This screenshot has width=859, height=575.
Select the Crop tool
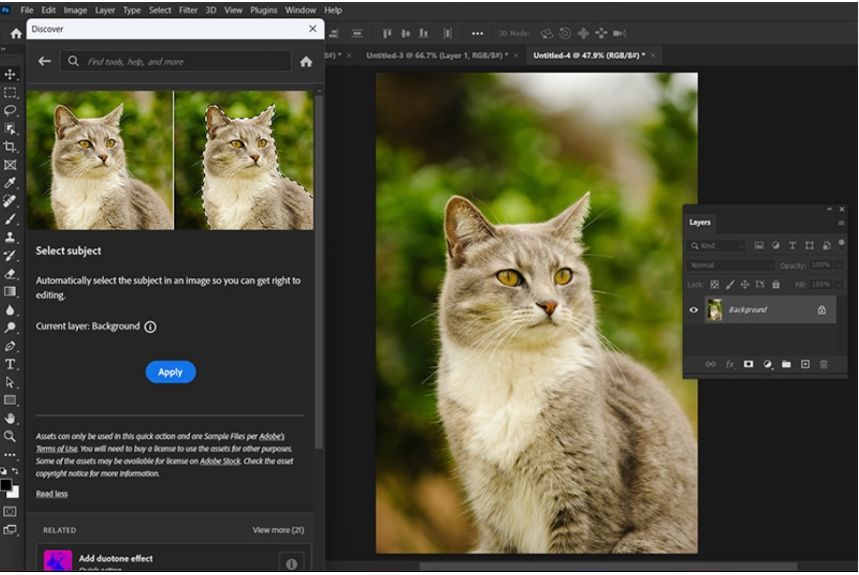coord(11,147)
